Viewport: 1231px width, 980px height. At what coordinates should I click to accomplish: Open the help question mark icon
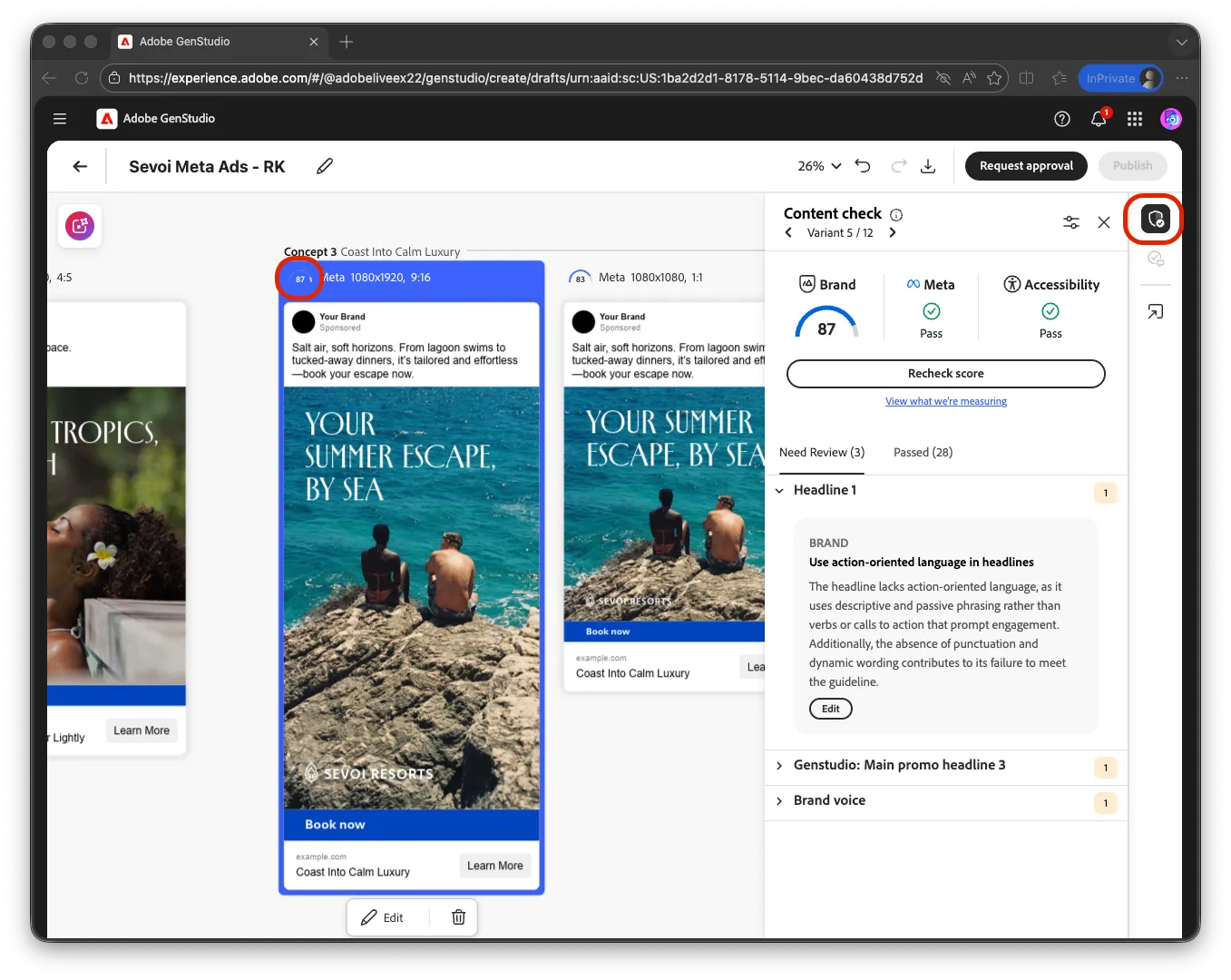click(x=1062, y=119)
